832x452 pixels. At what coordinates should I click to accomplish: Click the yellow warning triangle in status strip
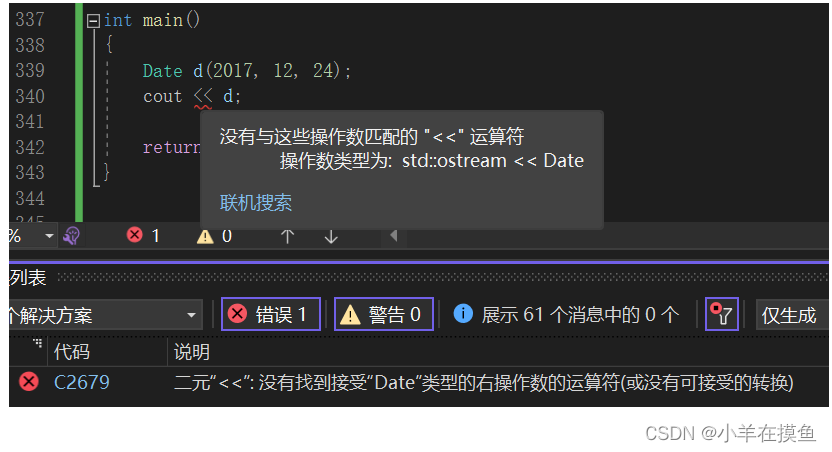pyautogui.click(x=205, y=236)
